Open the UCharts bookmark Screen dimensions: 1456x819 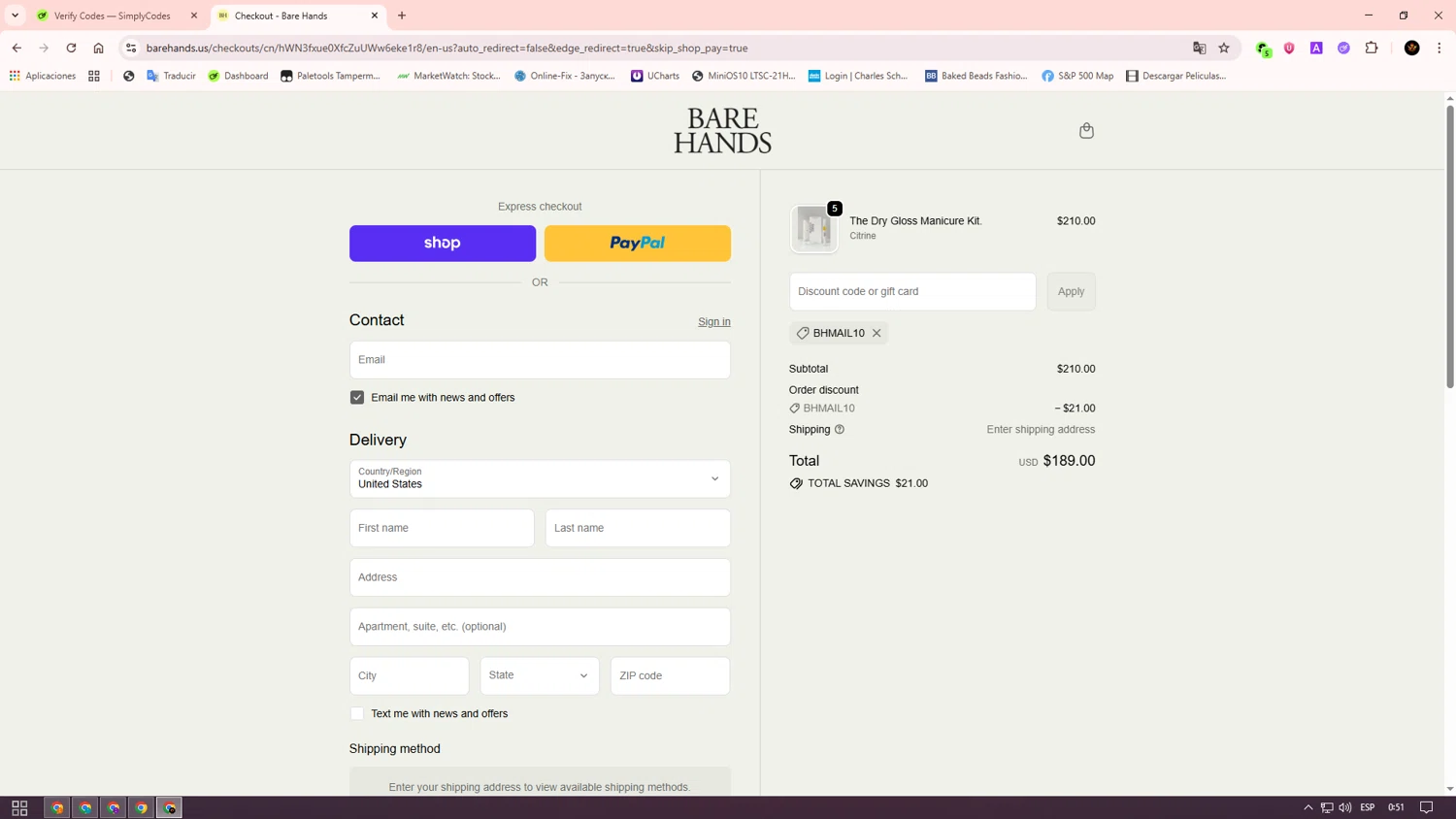click(x=655, y=76)
